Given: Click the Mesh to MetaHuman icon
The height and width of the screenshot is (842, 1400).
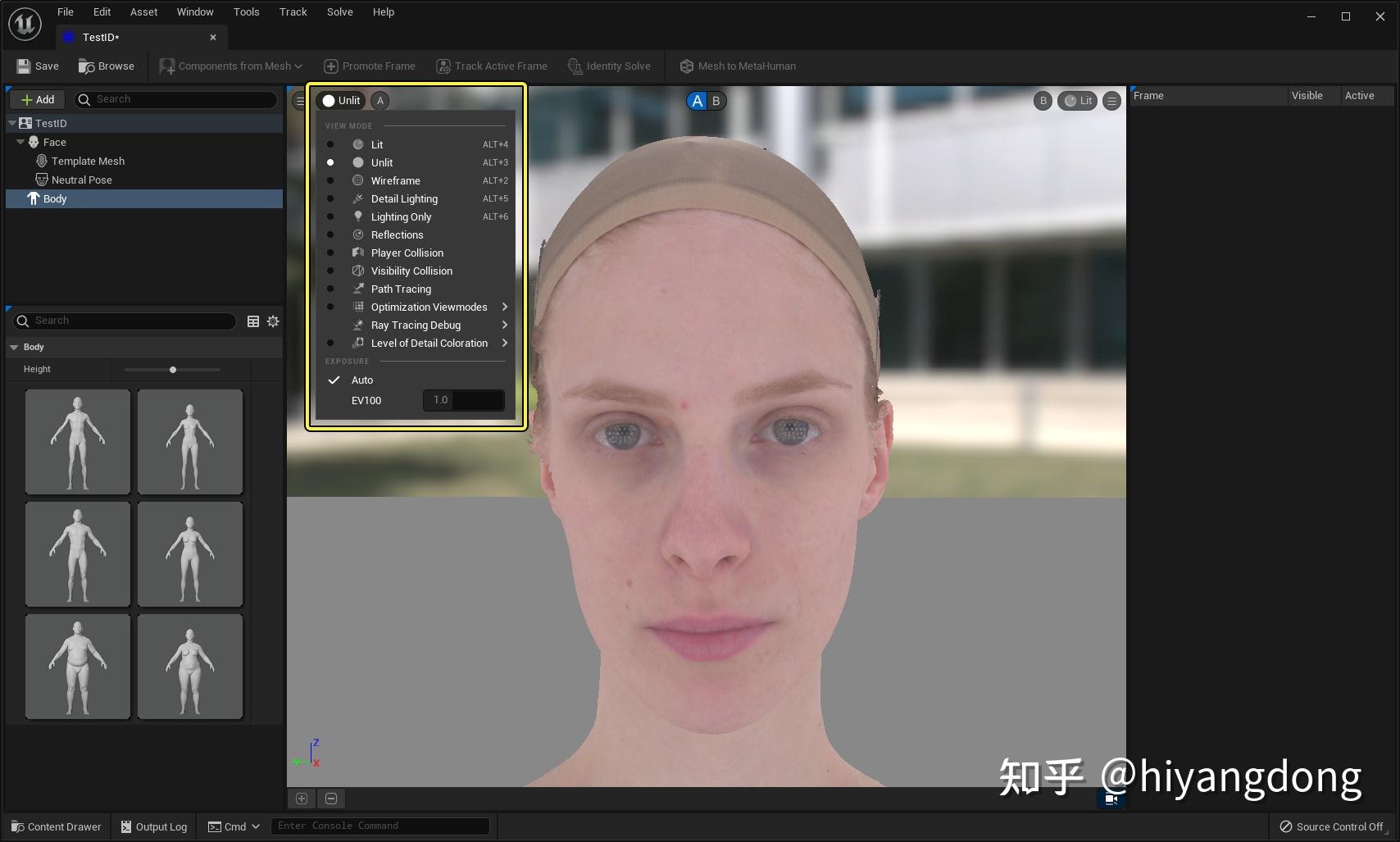Looking at the screenshot, I should 687,66.
